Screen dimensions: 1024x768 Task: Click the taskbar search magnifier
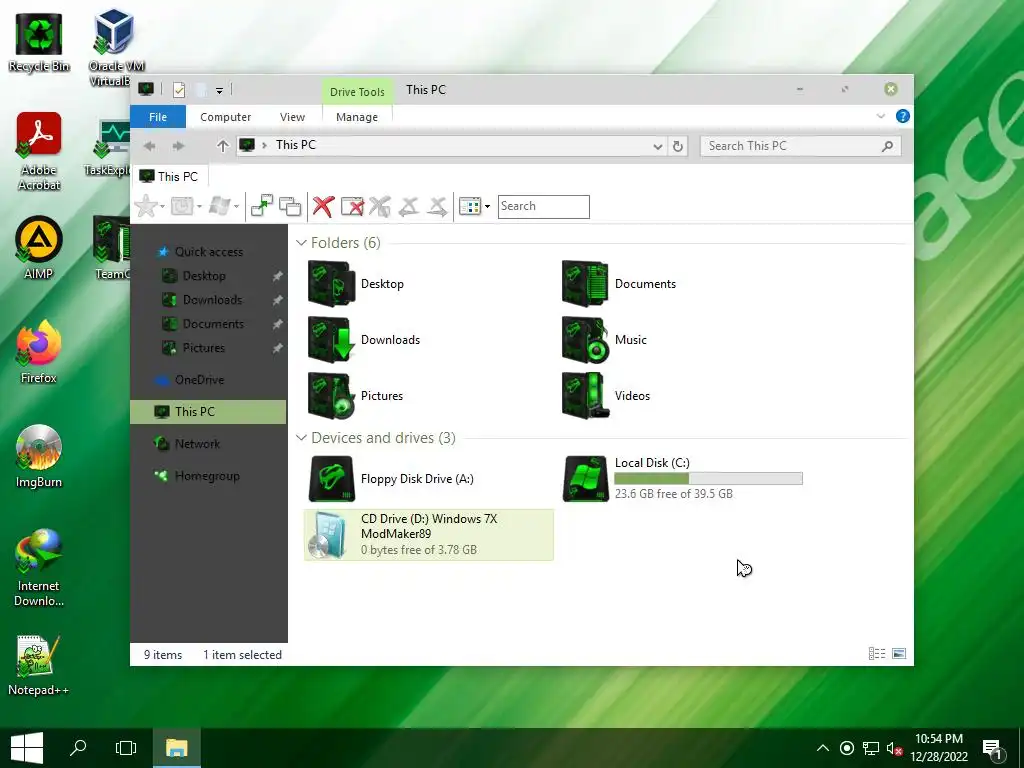click(x=78, y=748)
